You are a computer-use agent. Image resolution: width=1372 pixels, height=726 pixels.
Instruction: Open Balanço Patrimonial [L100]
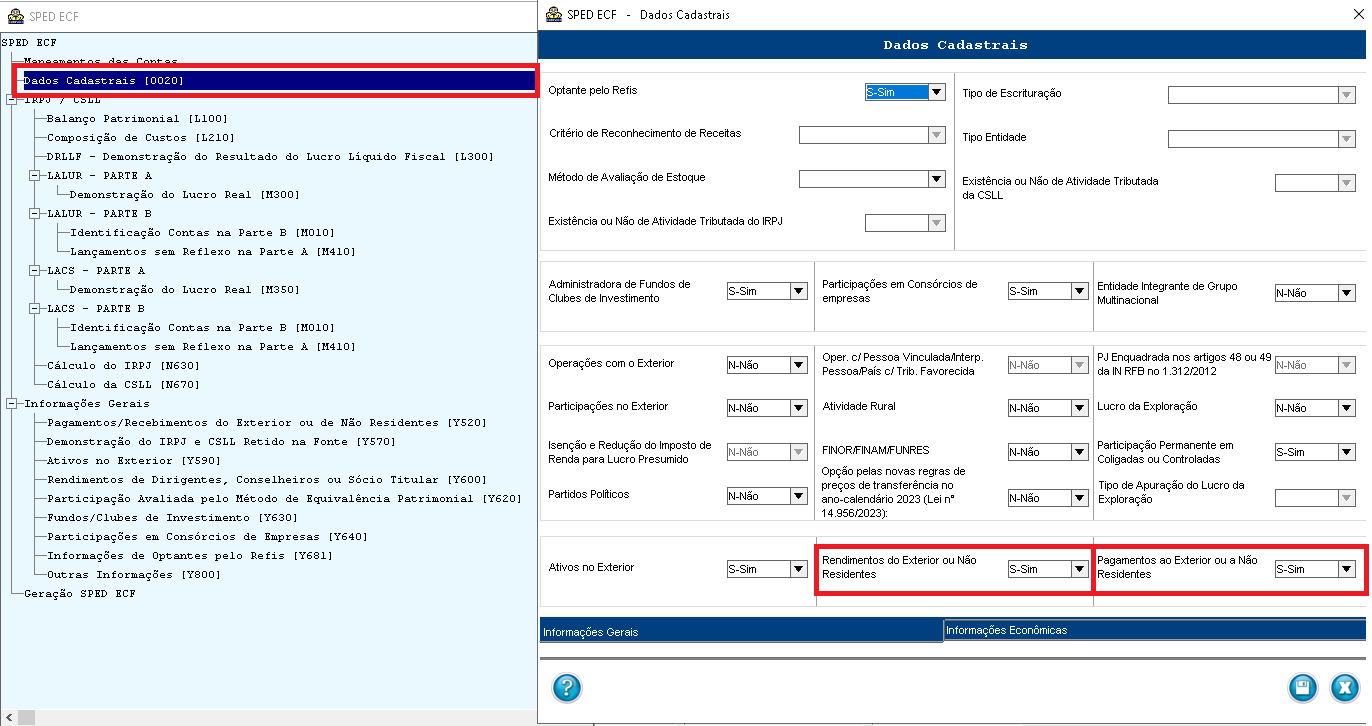137,119
